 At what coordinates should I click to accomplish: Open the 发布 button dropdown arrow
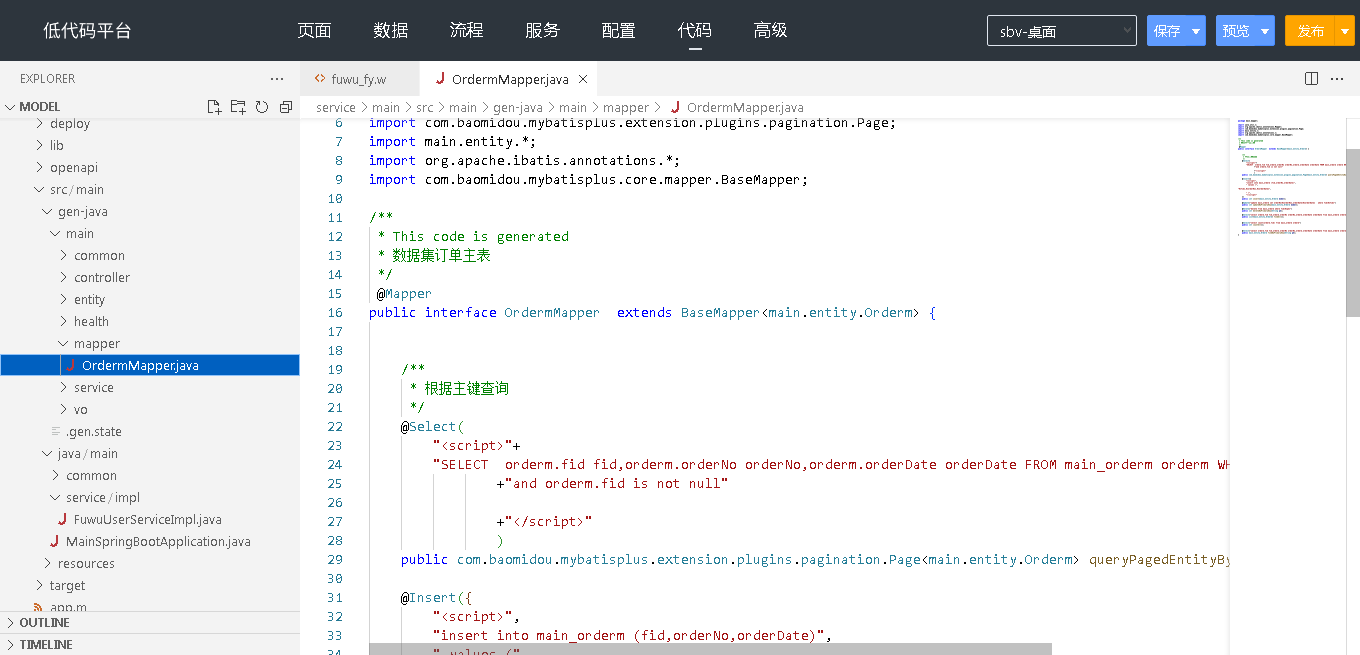point(1345,31)
